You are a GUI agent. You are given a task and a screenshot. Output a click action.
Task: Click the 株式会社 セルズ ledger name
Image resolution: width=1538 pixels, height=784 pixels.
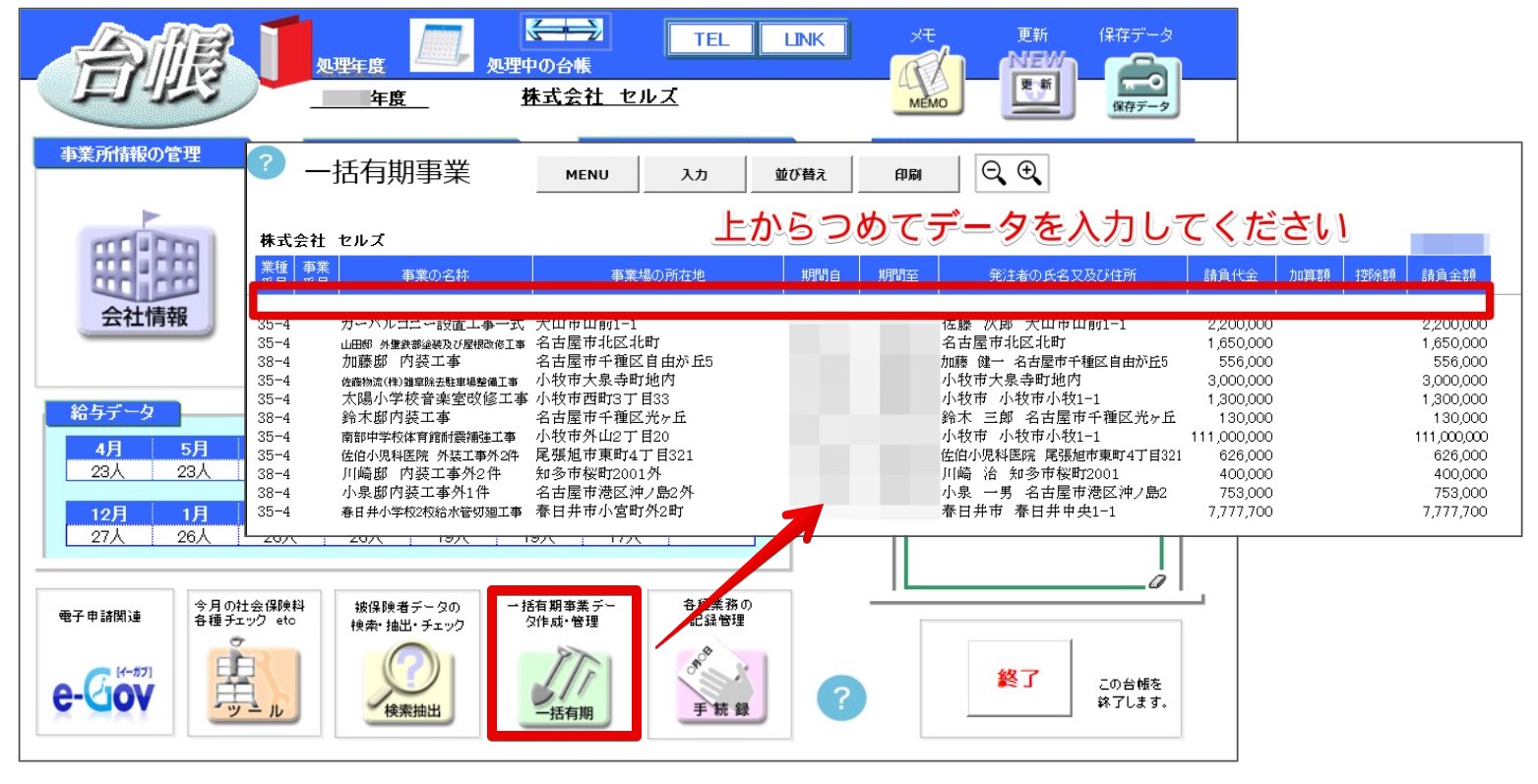[x=599, y=96]
